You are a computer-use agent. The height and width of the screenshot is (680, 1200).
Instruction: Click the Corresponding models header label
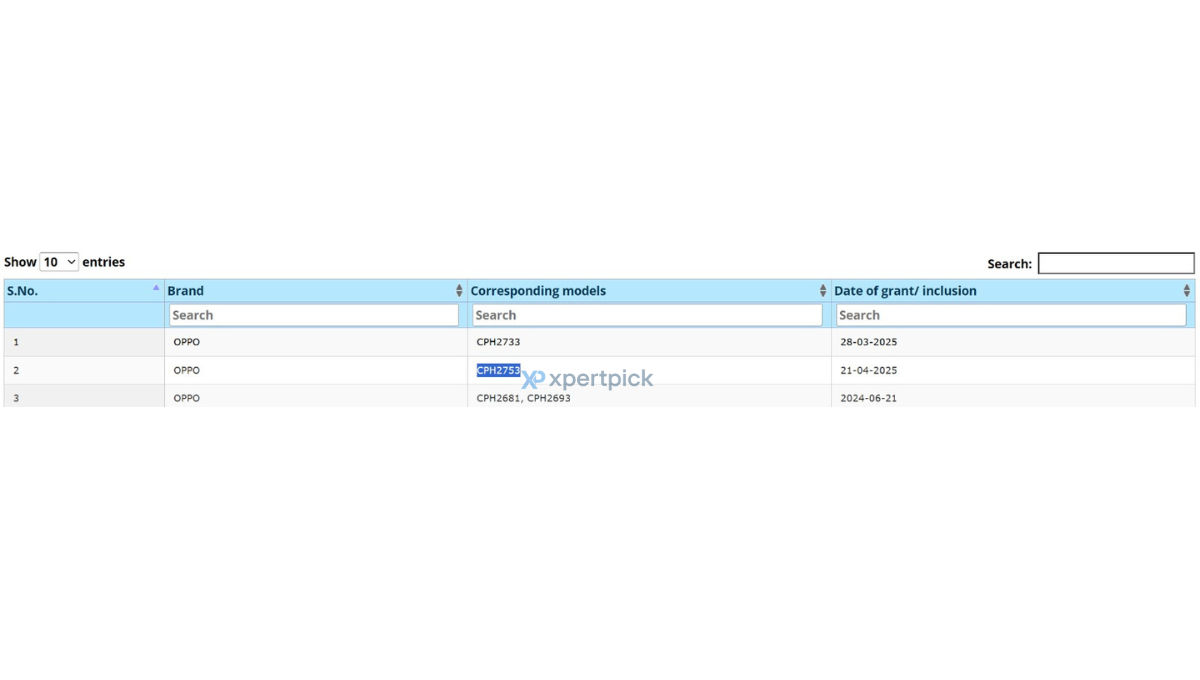538,291
